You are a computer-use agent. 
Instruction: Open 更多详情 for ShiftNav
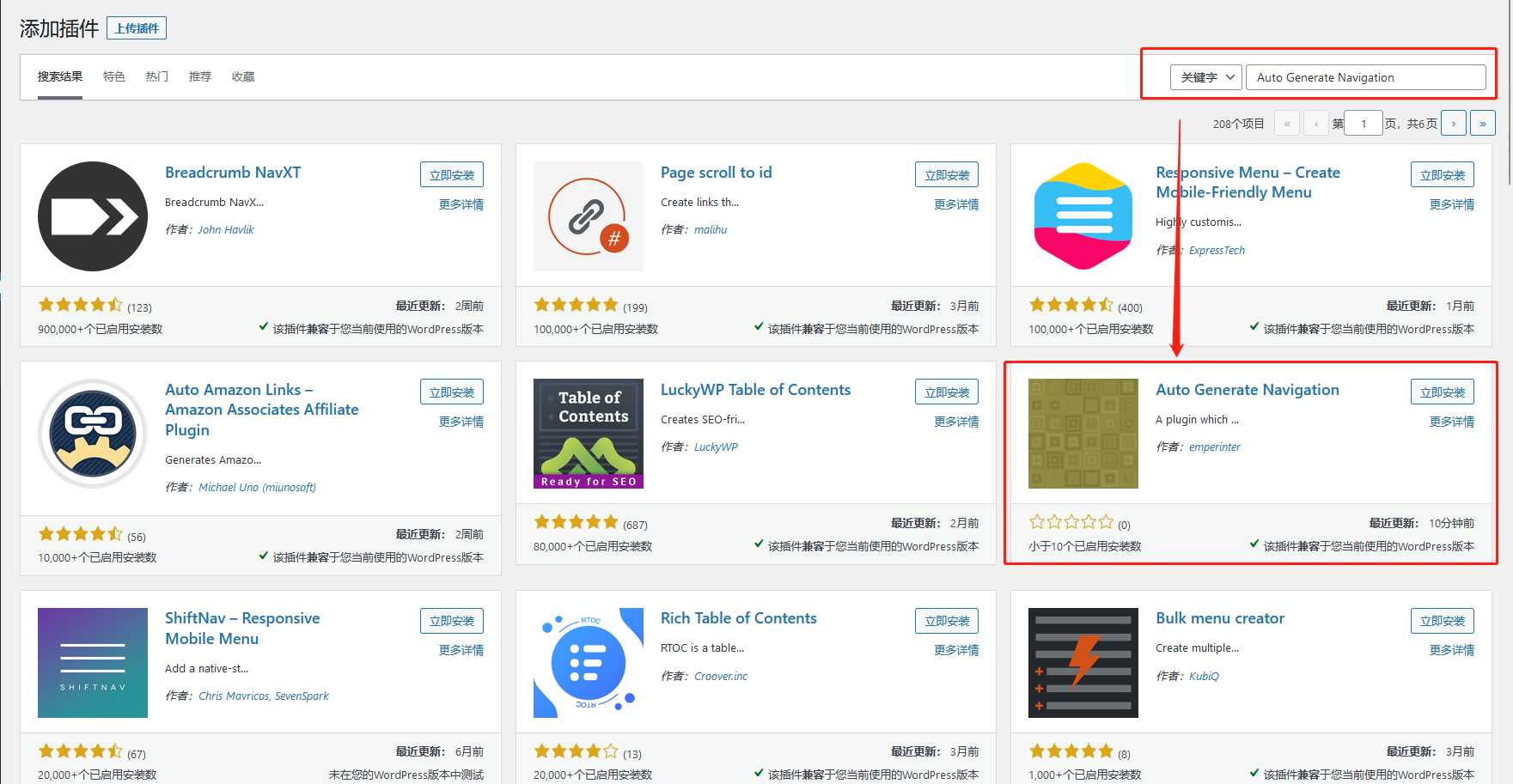pyautogui.click(x=461, y=650)
